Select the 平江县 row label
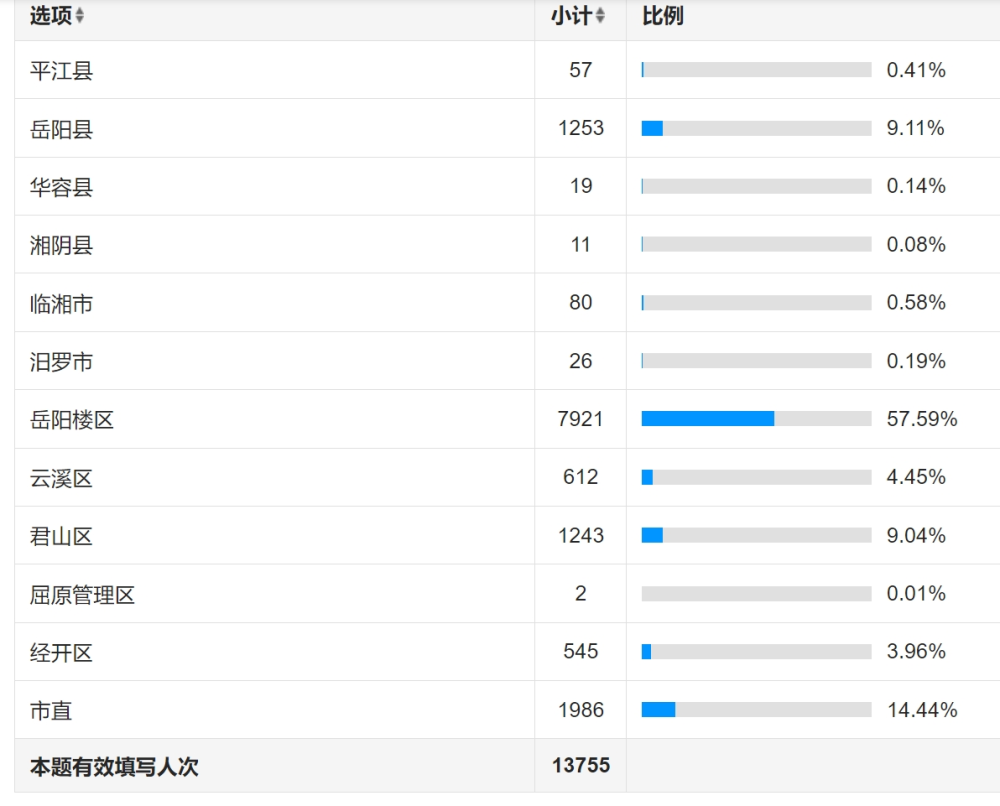 pos(61,71)
